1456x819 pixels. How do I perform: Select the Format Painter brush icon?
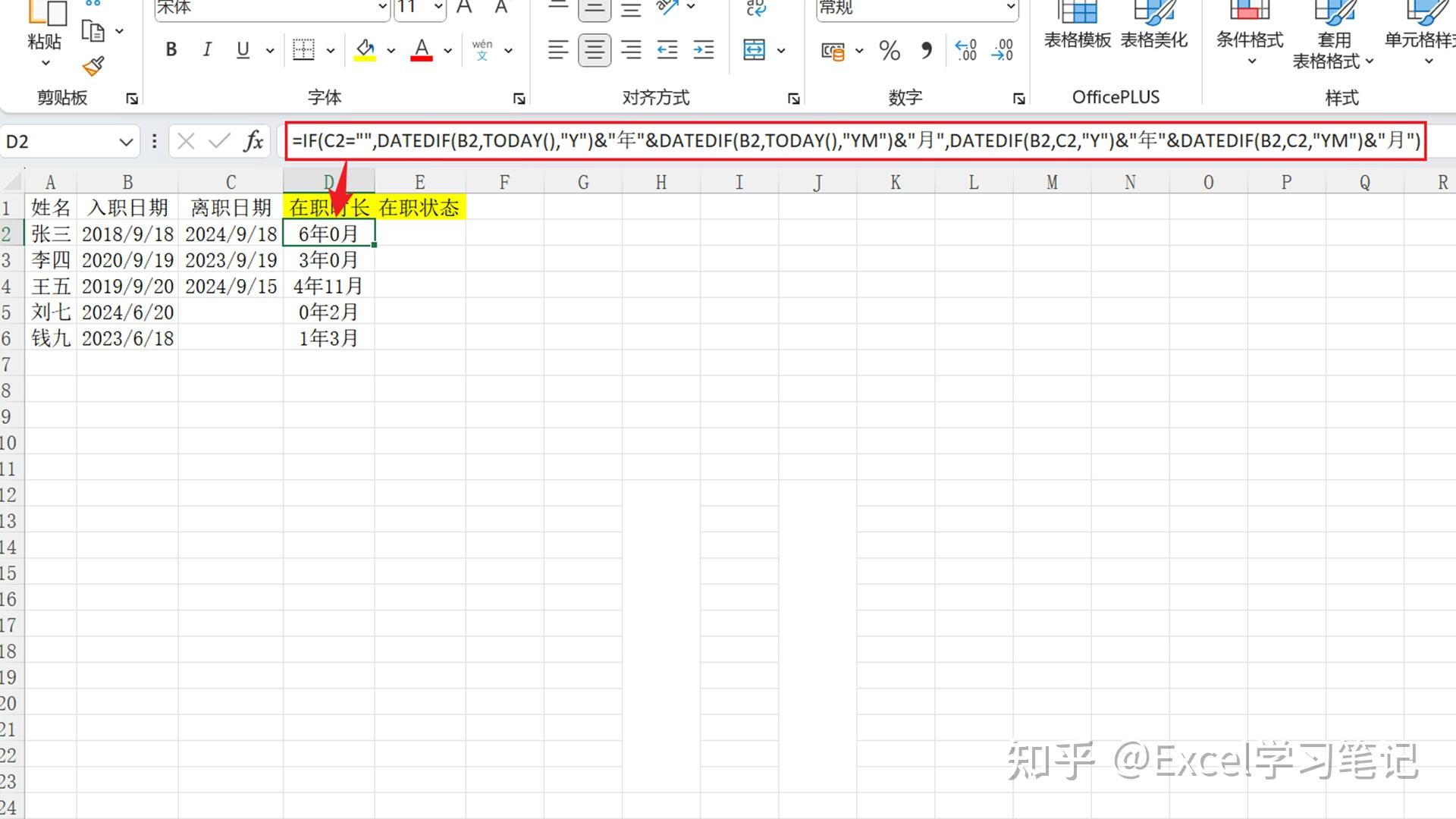(x=93, y=67)
